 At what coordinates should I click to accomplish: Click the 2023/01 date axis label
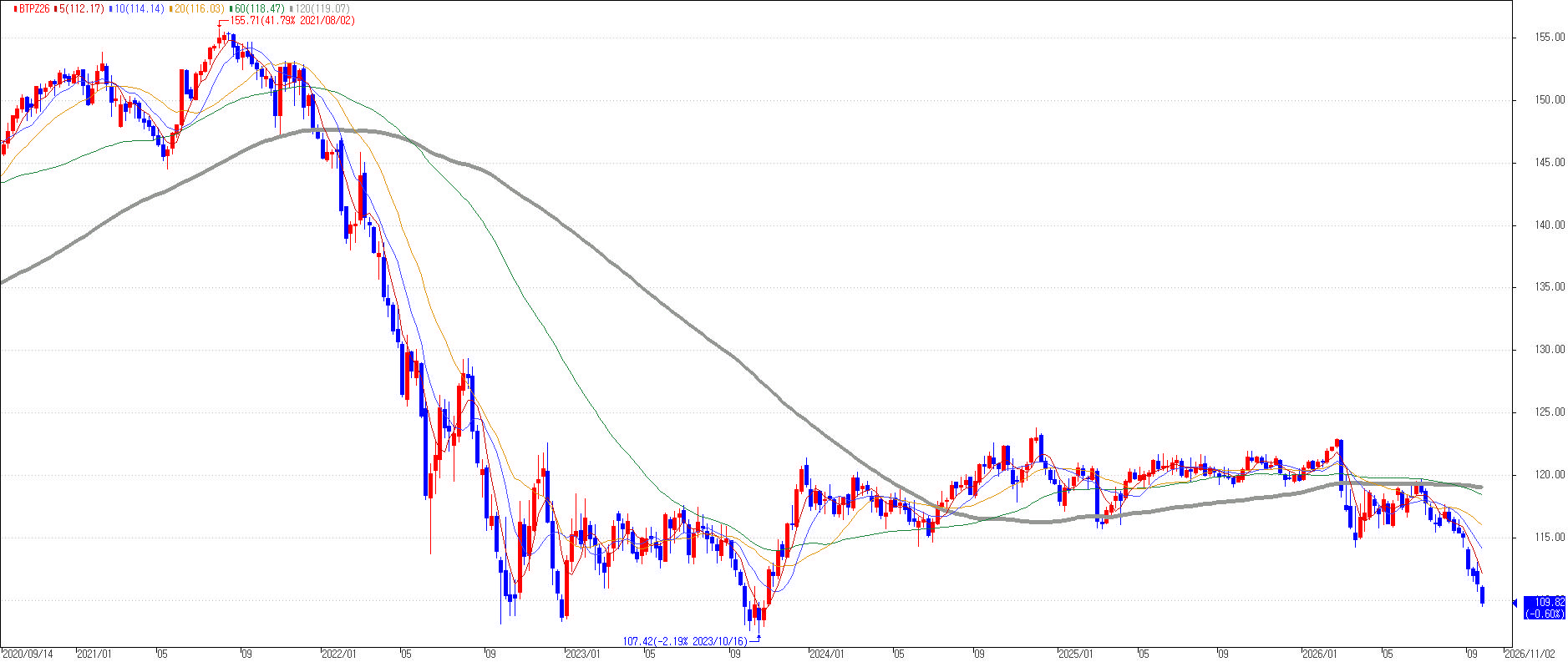click(x=583, y=654)
